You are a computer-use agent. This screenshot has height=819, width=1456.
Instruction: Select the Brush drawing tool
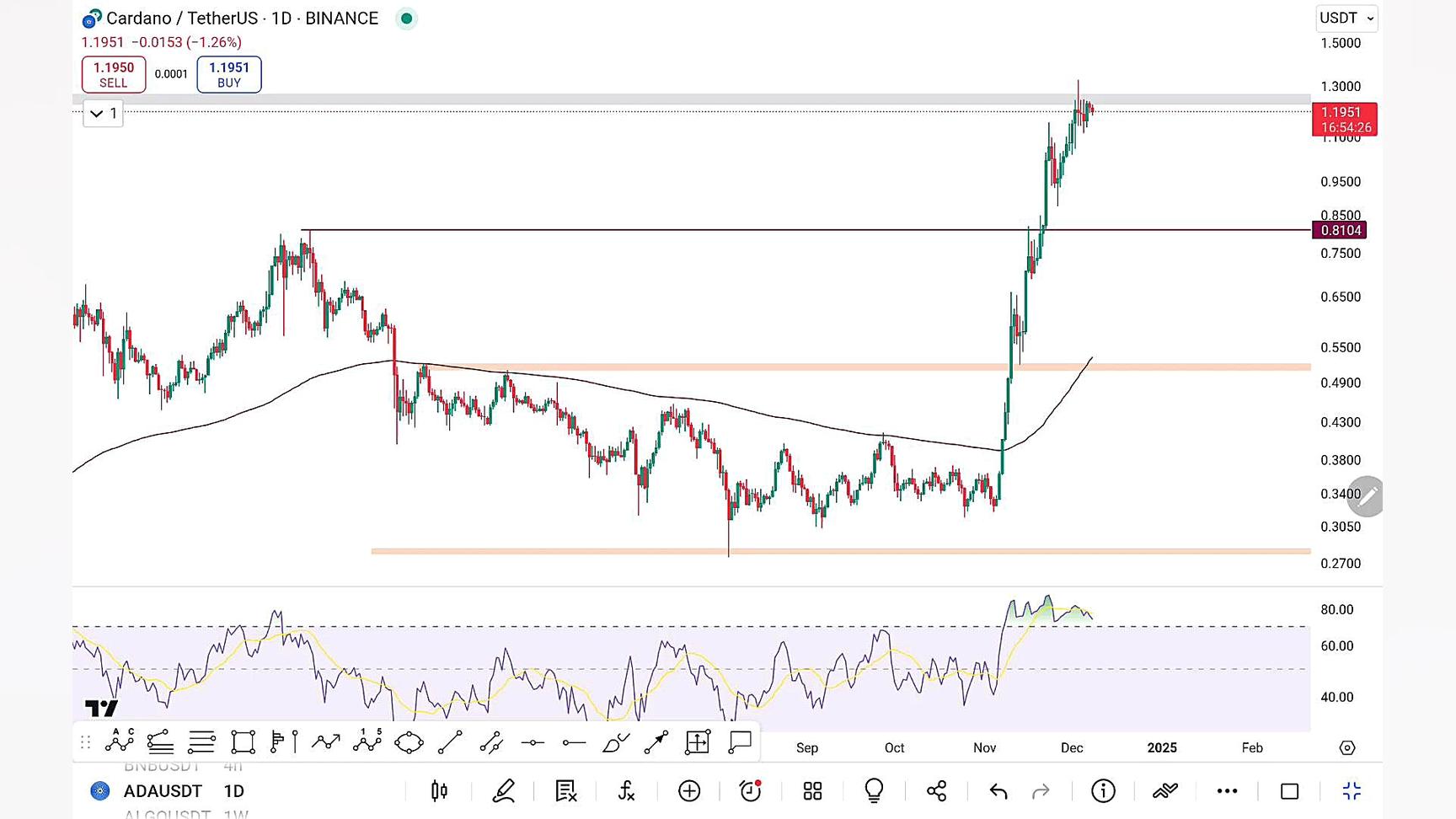616,742
